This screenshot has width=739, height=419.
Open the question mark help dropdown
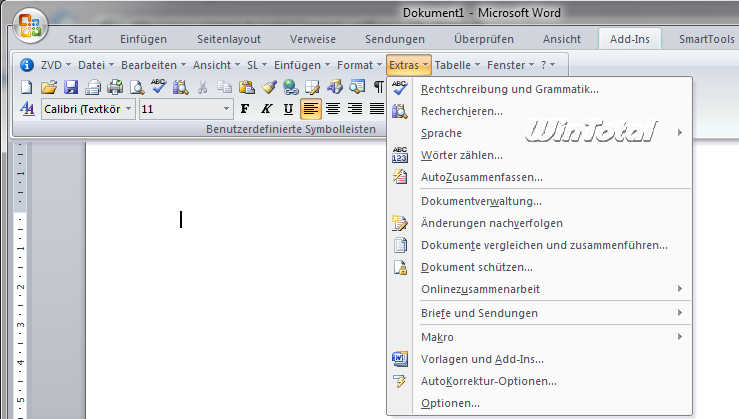[548, 65]
